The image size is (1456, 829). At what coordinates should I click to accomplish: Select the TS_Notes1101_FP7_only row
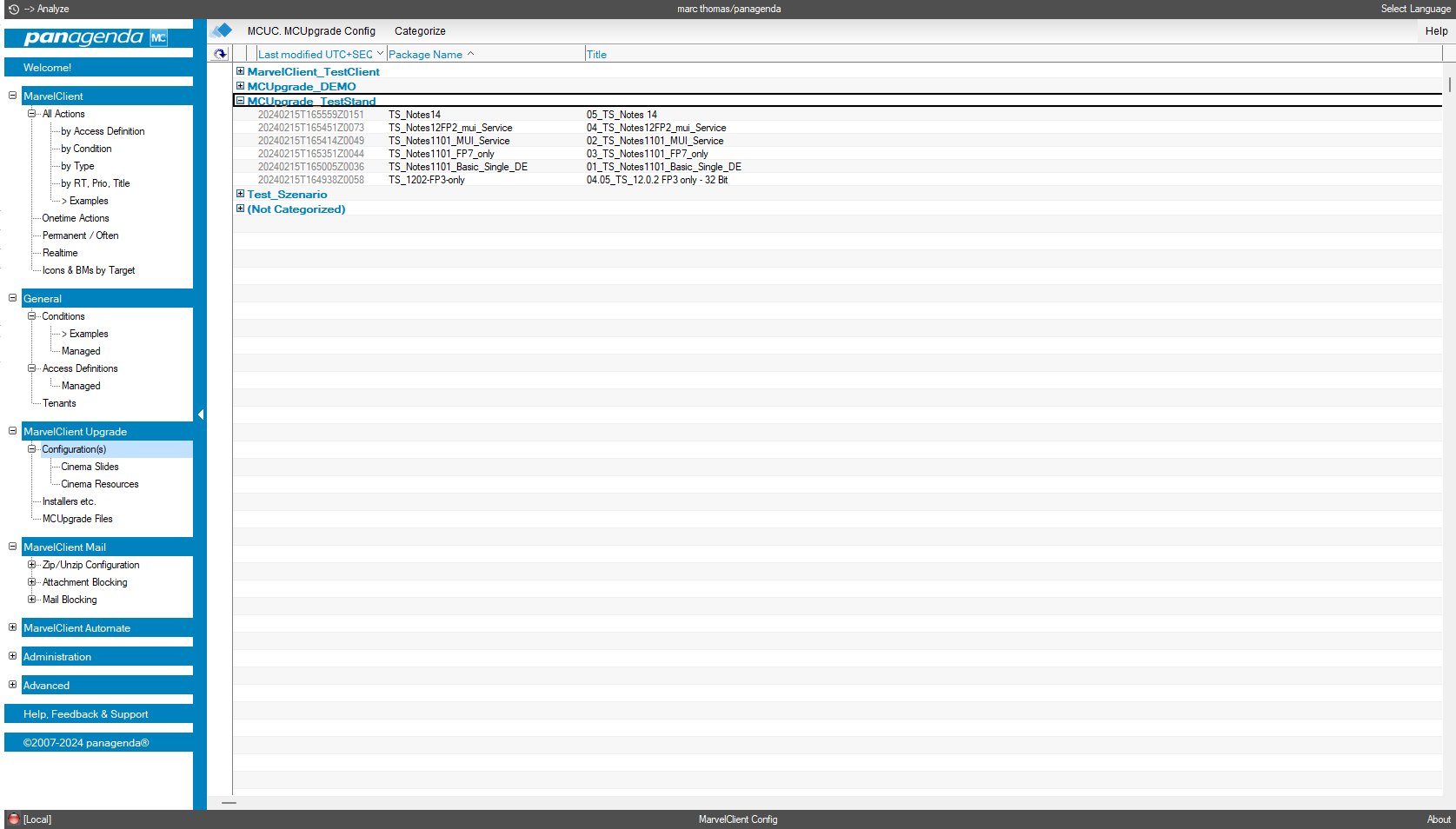838,154
